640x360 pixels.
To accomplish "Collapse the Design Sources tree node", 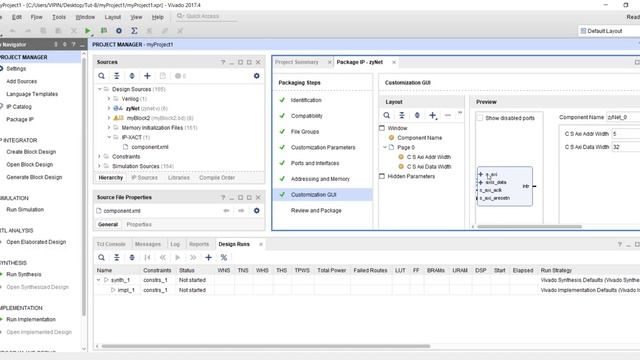I will (99, 89).
